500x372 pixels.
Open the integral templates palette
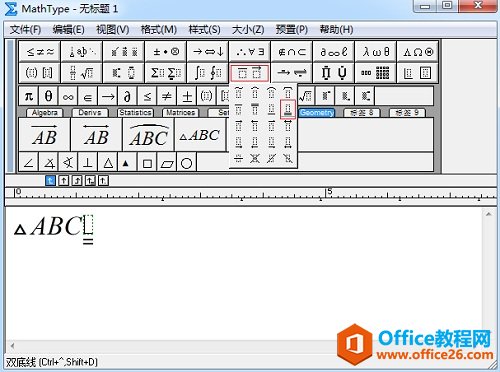(x=208, y=72)
